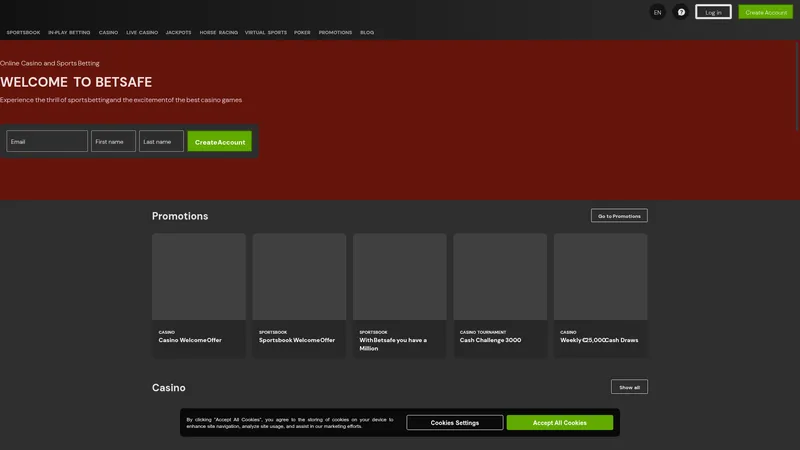The image size is (800, 450).
Task: Open the help question mark icon
Action: click(681, 12)
